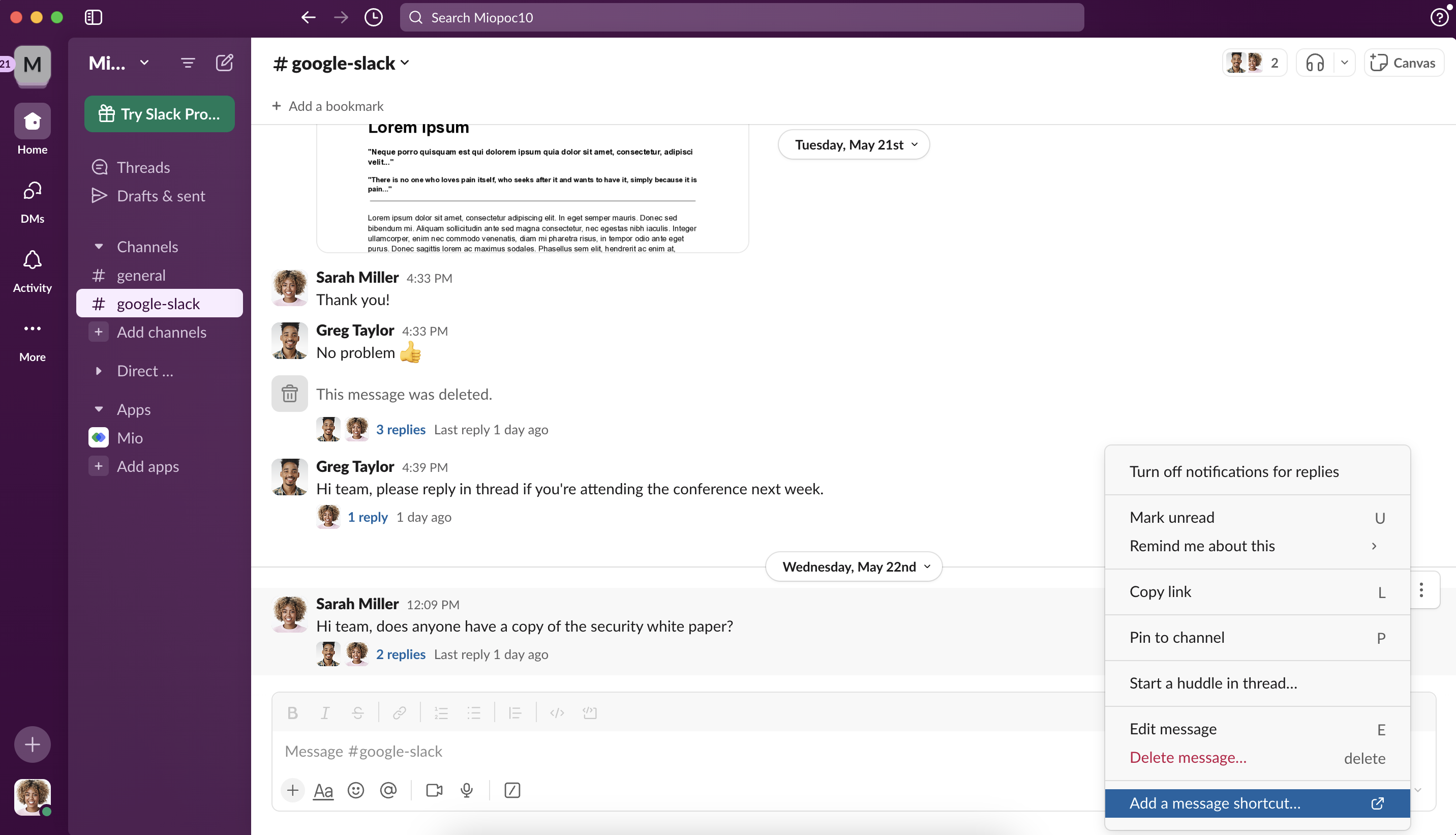Mention someone using the @ icon
The height and width of the screenshot is (835, 1456).
click(388, 790)
